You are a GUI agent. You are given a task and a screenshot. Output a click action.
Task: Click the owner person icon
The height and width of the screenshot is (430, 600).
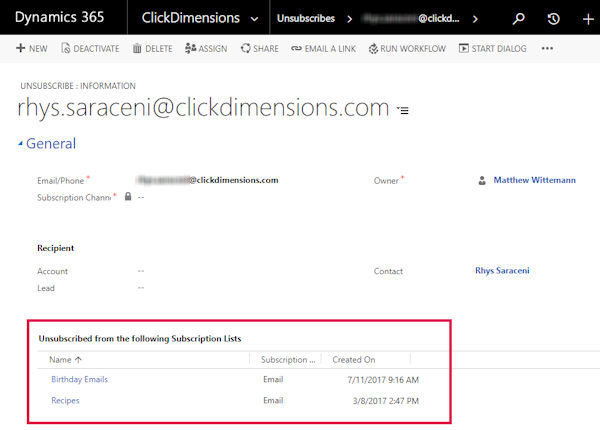pos(482,180)
